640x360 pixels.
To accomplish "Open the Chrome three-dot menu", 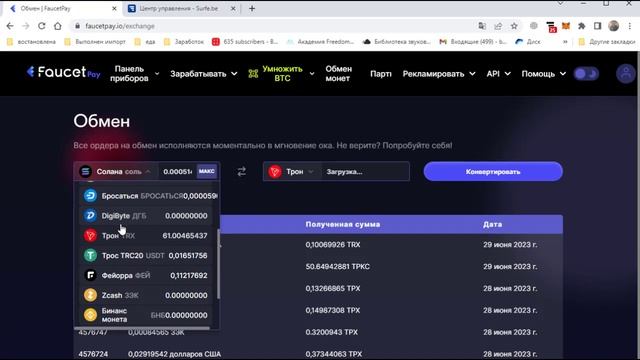I will [630, 26].
